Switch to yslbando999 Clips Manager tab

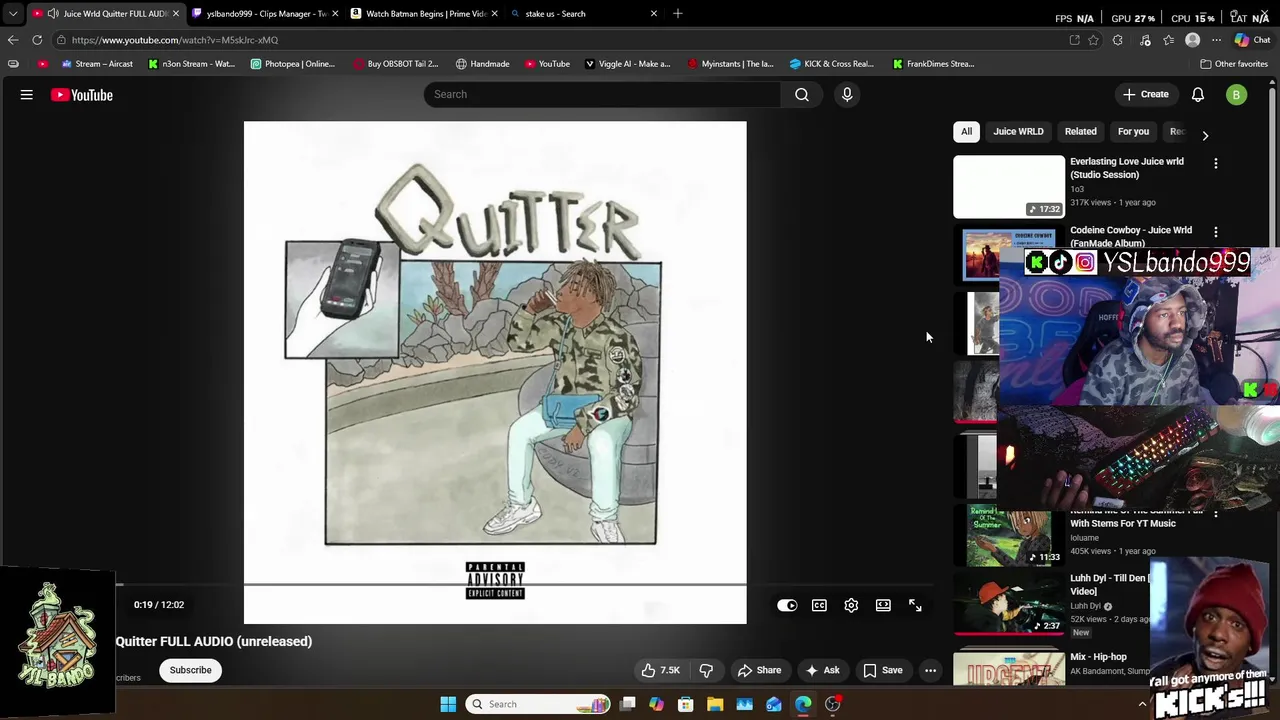[265, 14]
